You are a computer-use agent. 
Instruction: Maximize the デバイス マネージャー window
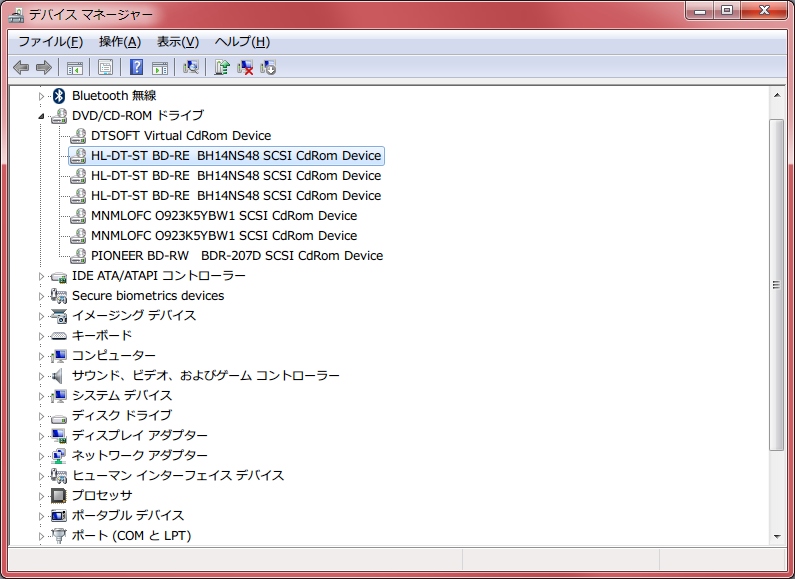pos(727,10)
